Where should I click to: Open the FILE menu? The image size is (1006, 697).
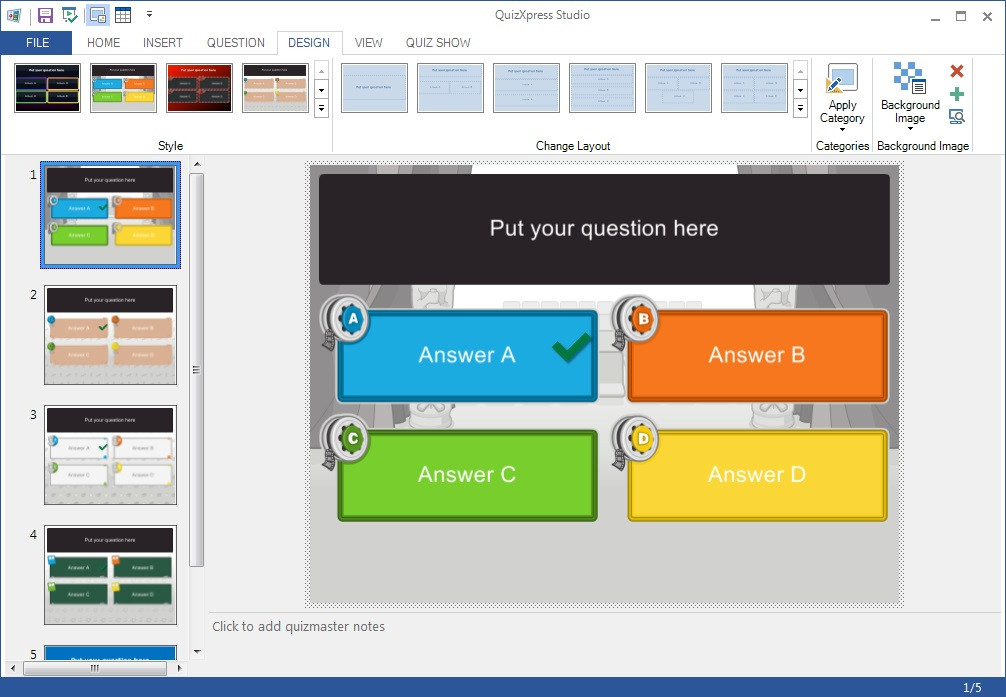37,42
